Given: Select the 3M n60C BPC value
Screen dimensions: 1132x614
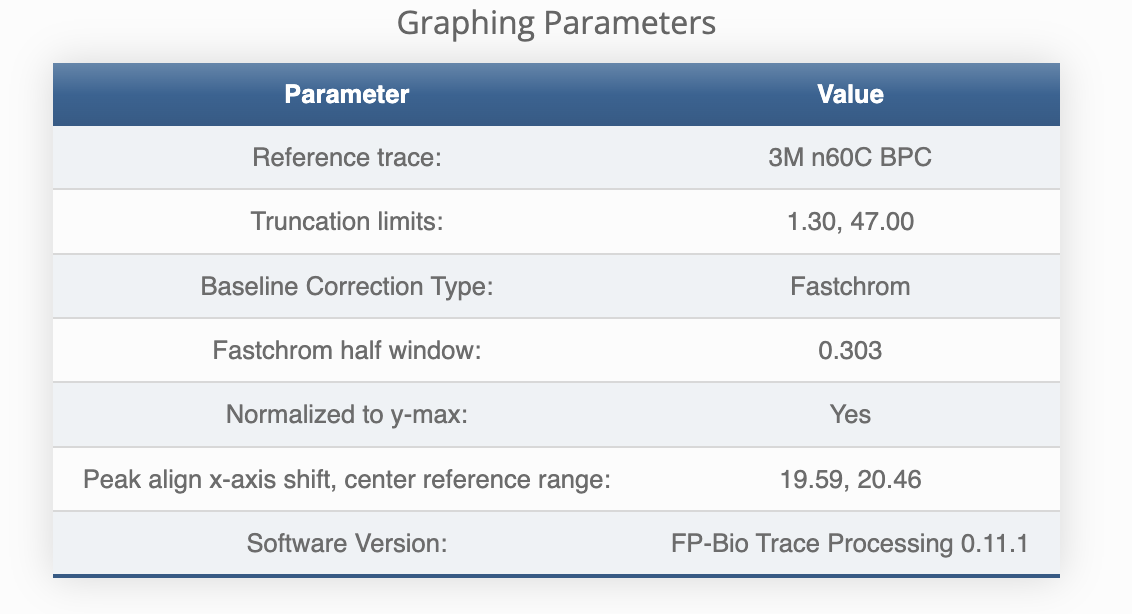Looking at the screenshot, I should point(850,158).
